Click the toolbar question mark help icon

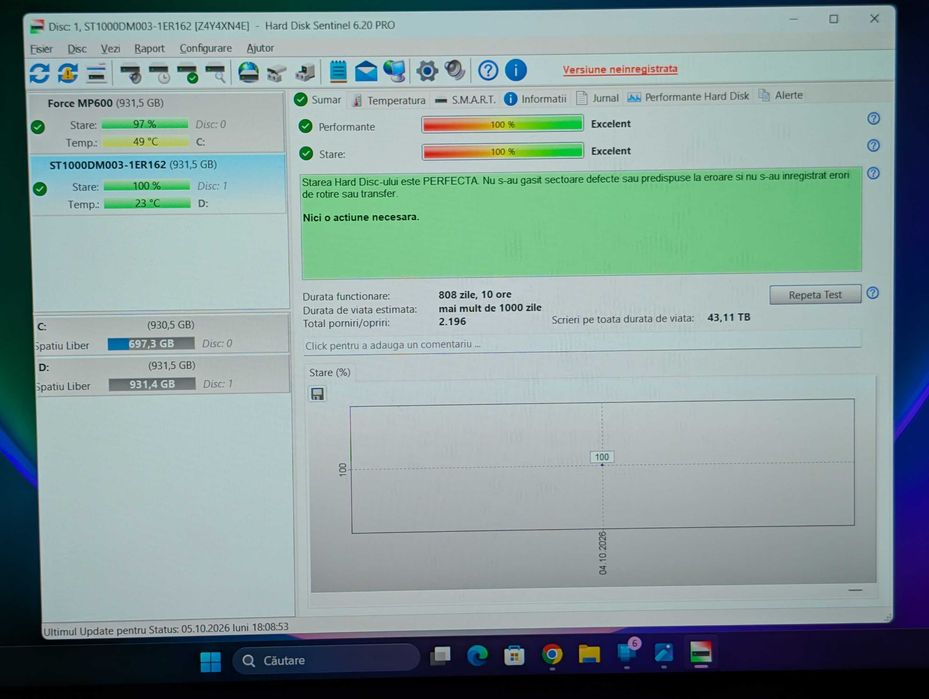tap(488, 70)
